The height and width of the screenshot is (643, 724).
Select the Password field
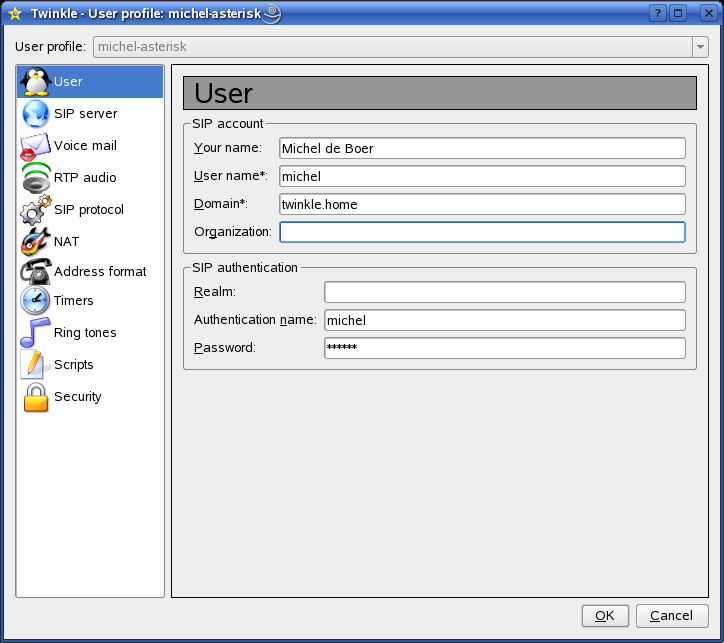point(504,348)
